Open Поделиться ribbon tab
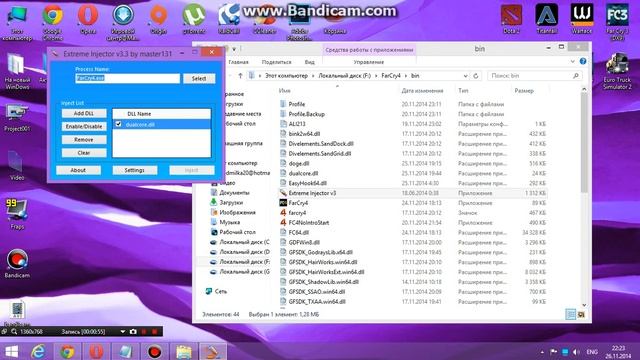 pos(276,62)
